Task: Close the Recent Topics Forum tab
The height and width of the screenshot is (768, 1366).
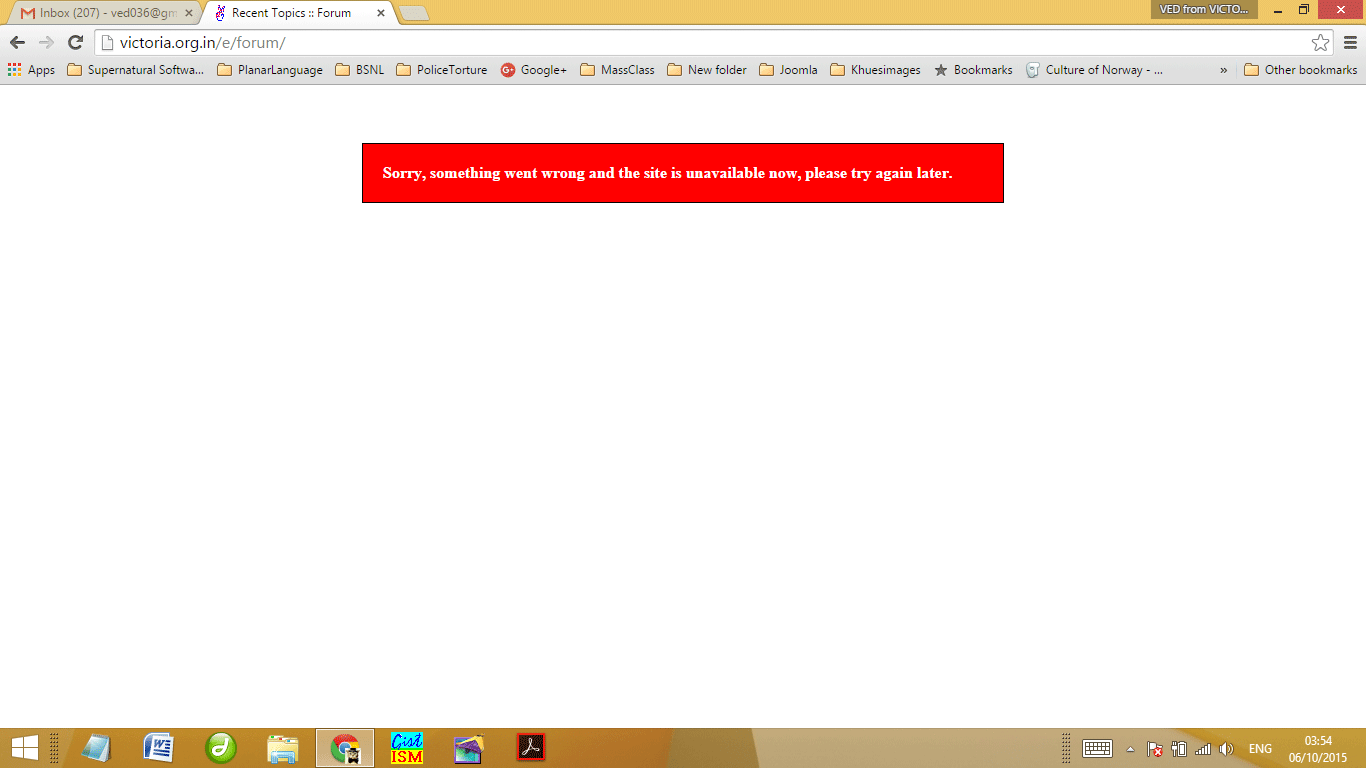Action: coord(381,13)
